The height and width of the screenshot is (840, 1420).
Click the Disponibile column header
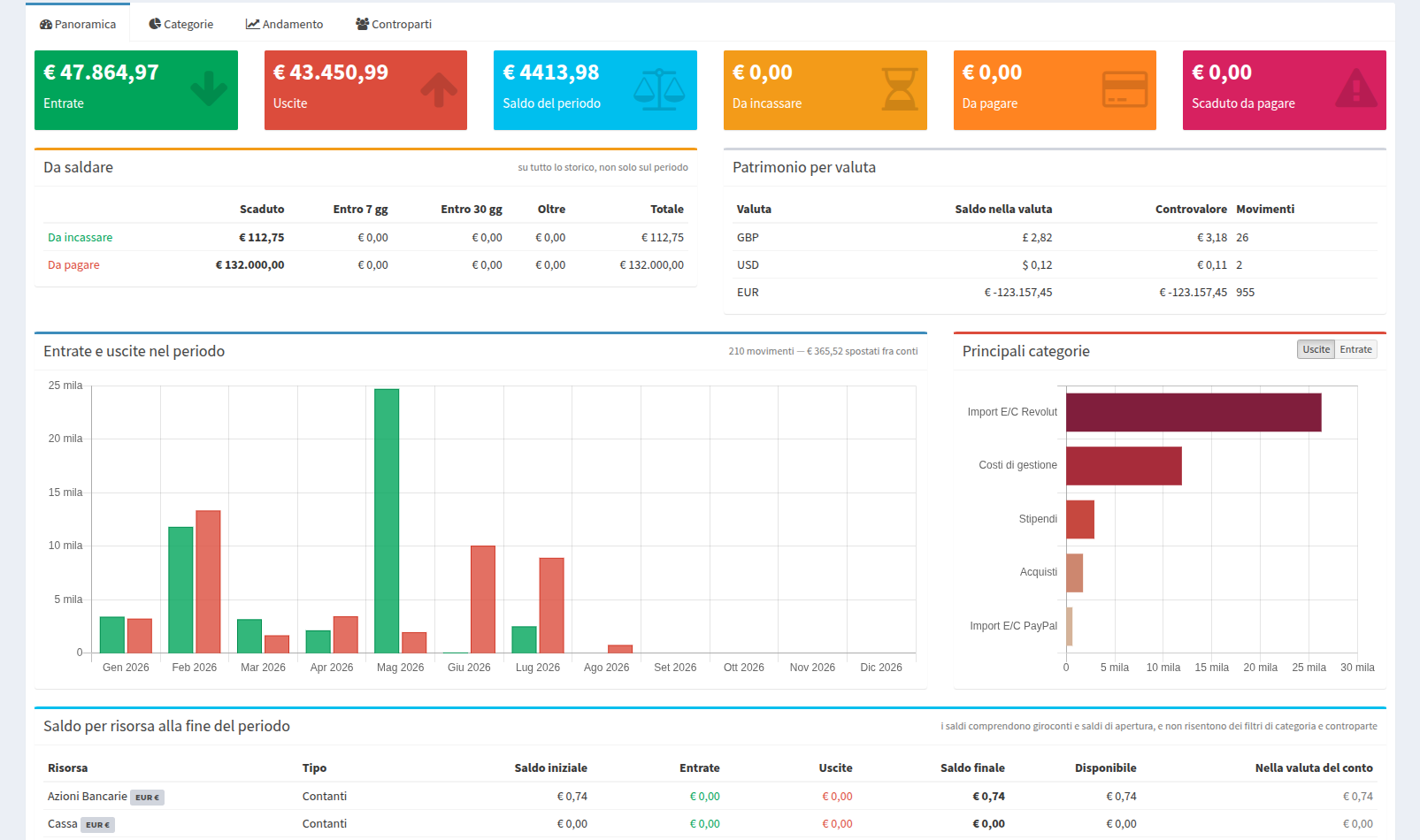click(x=1106, y=767)
